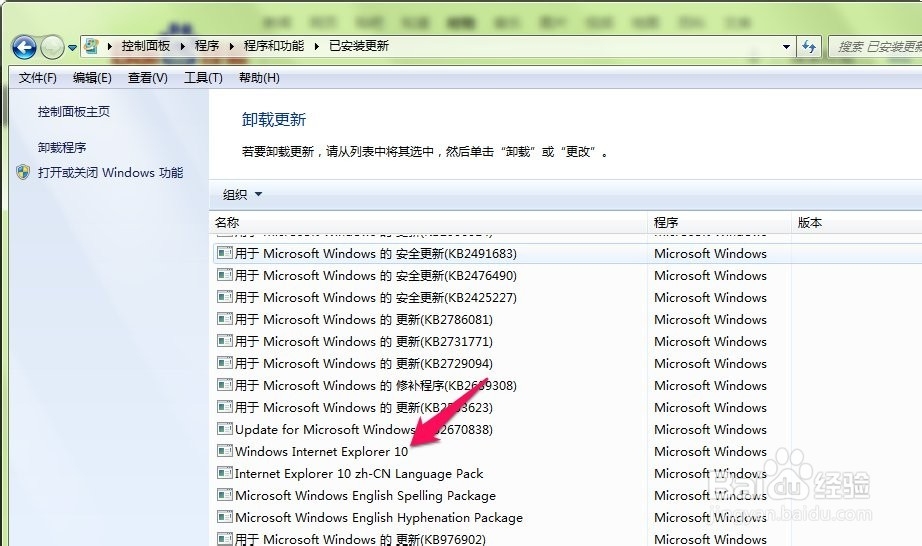The width and height of the screenshot is (922, 546).
Task: Select the KB2786081 update row
Action: coord(566,319)
